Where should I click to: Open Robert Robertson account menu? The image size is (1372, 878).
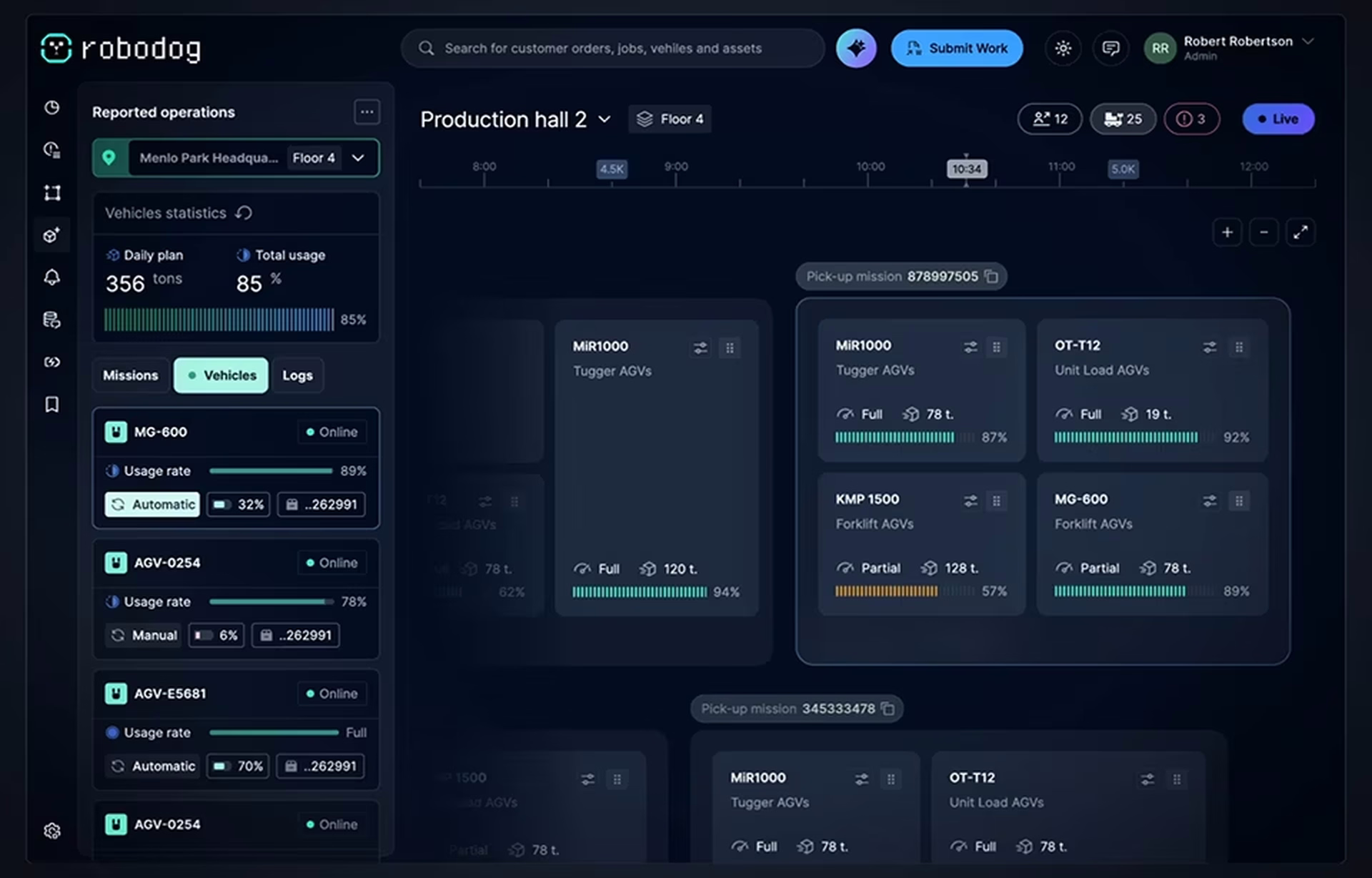[1229, 48]
